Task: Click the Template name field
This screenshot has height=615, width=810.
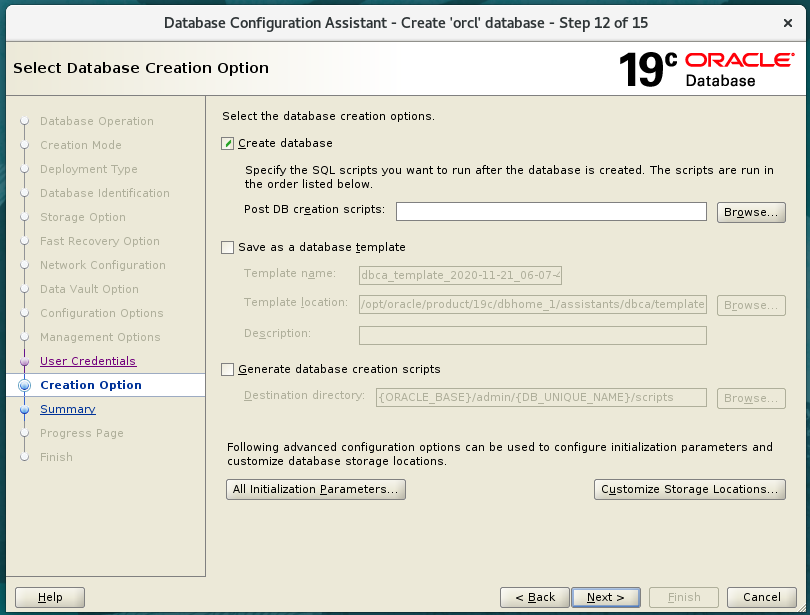Action: [460, 275]
